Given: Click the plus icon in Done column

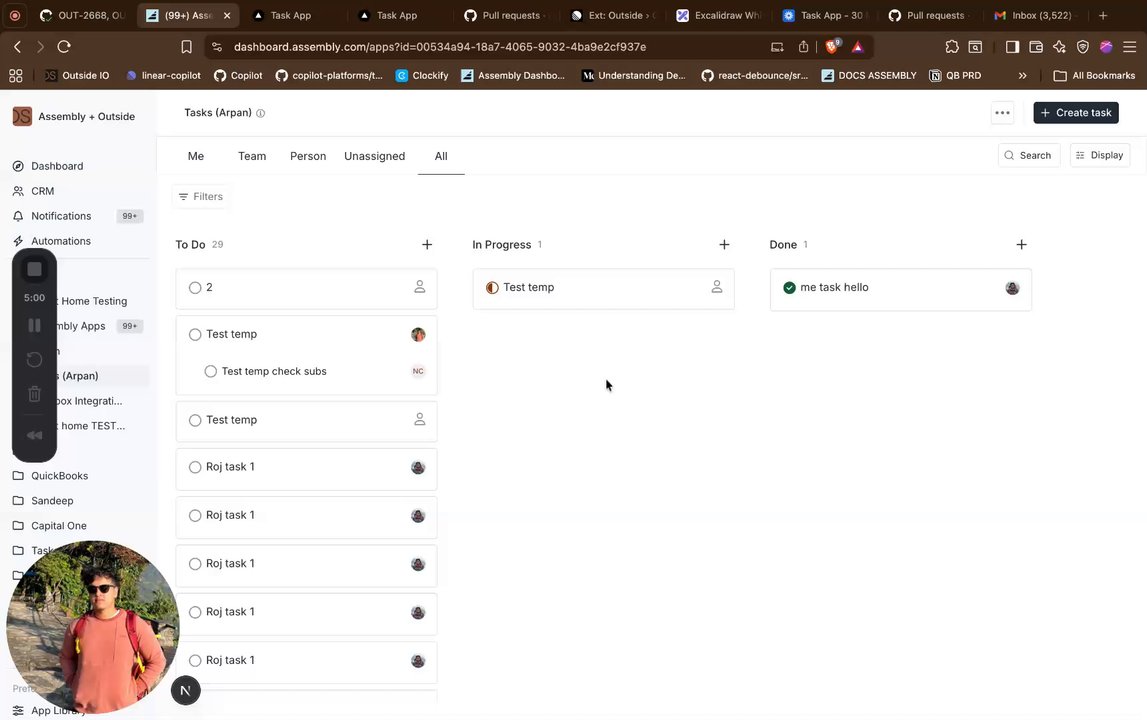Looking at the screenshot, I should click(x=1021, y=245).
